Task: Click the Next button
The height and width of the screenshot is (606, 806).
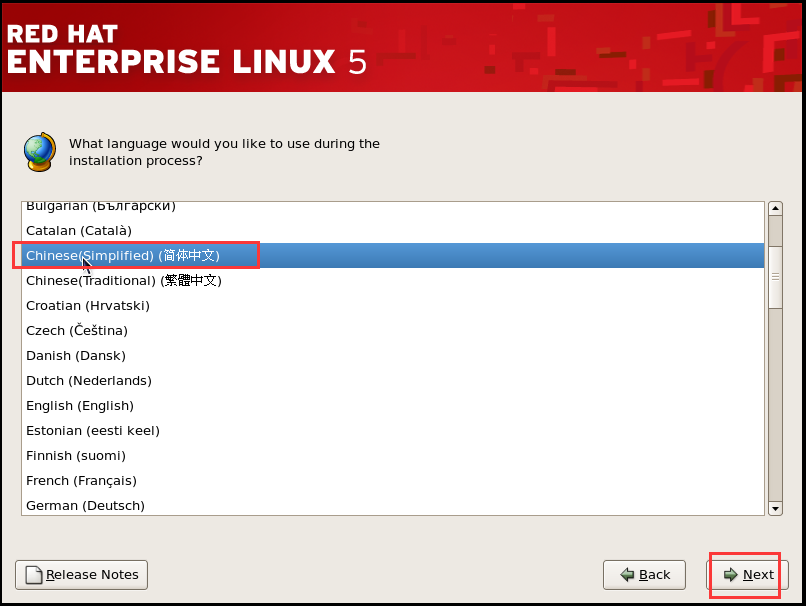Action: 747,575
